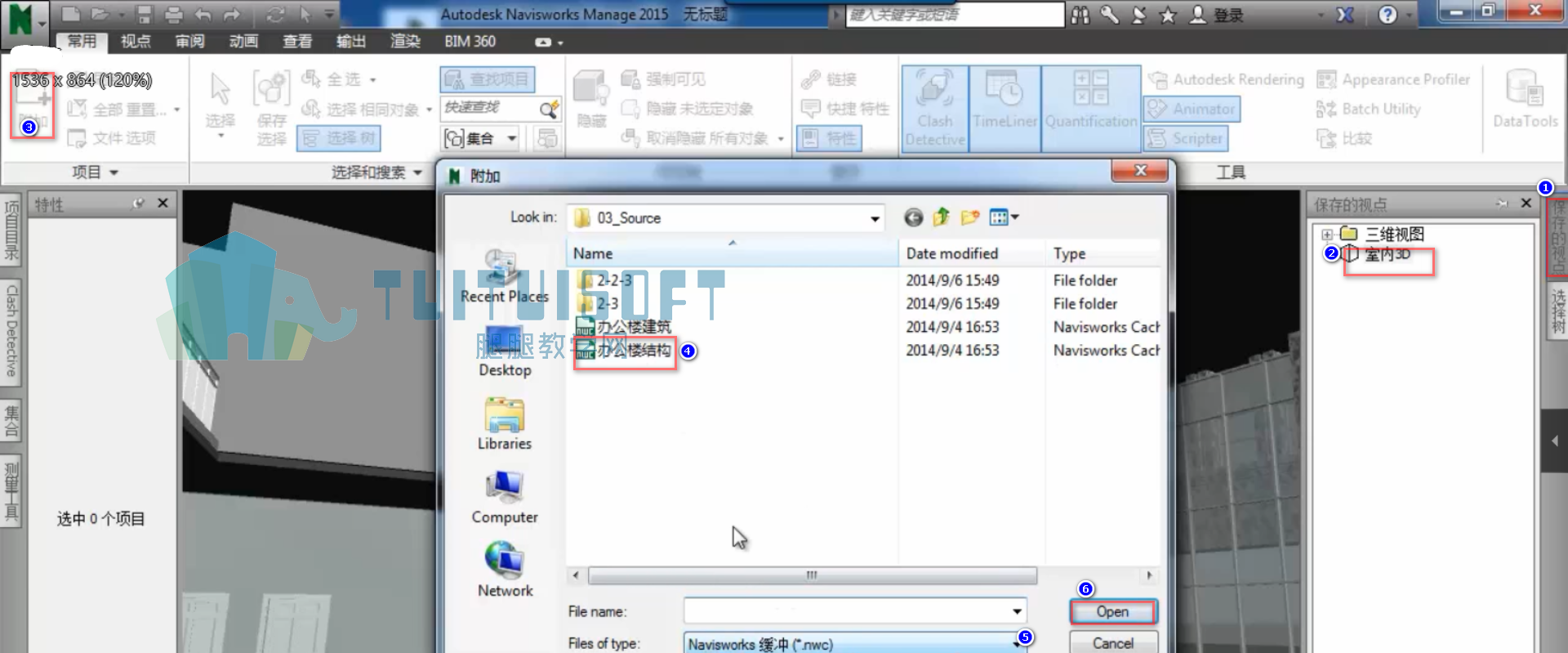1568x653 pixels.
Task: Click the horizontal scrollbar in file list
Action: pos(812,575)
